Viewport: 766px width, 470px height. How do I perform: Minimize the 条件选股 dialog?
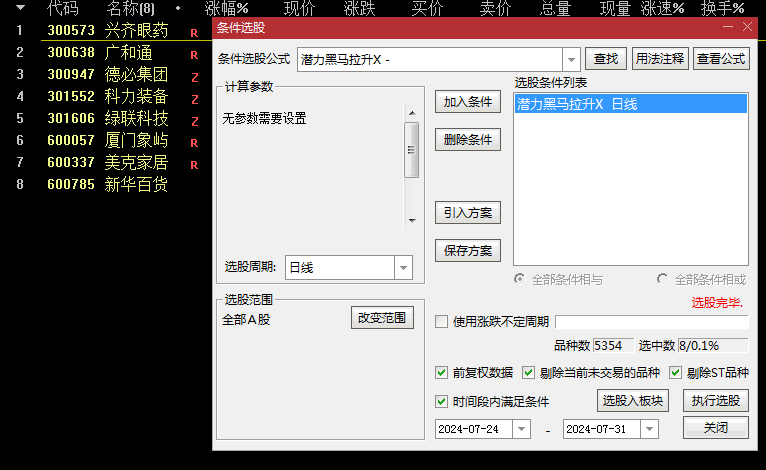(x=728, y=27)
